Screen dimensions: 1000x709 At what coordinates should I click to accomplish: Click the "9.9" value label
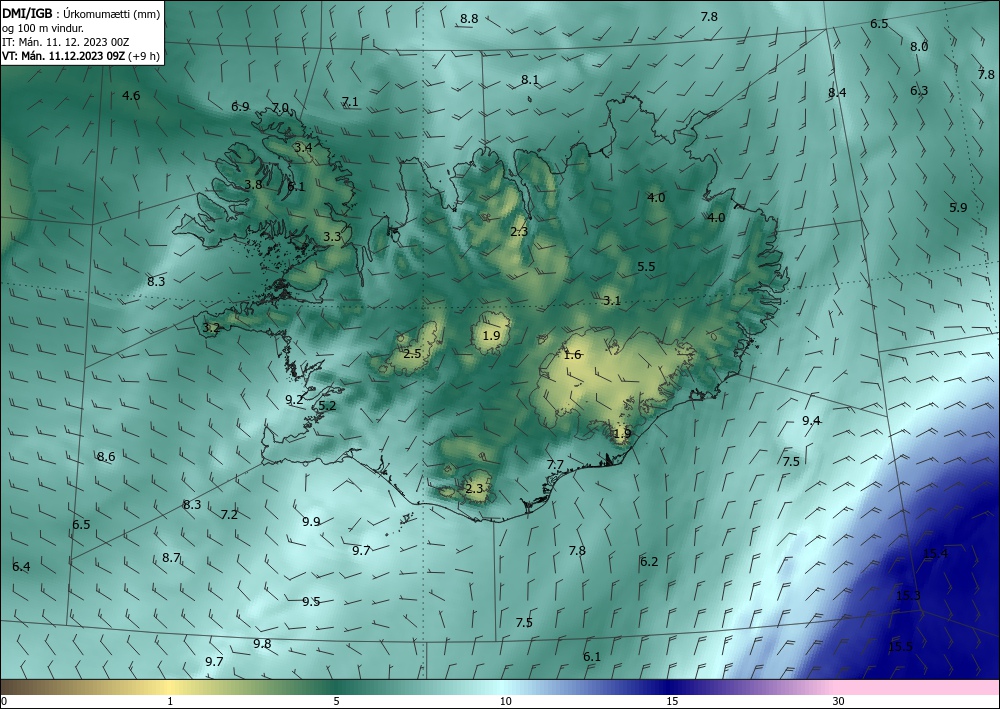click(311, 522)
